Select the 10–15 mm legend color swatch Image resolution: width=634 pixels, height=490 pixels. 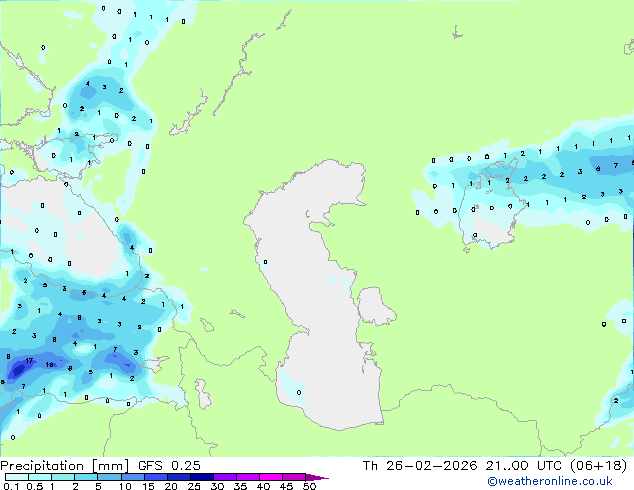133,477
